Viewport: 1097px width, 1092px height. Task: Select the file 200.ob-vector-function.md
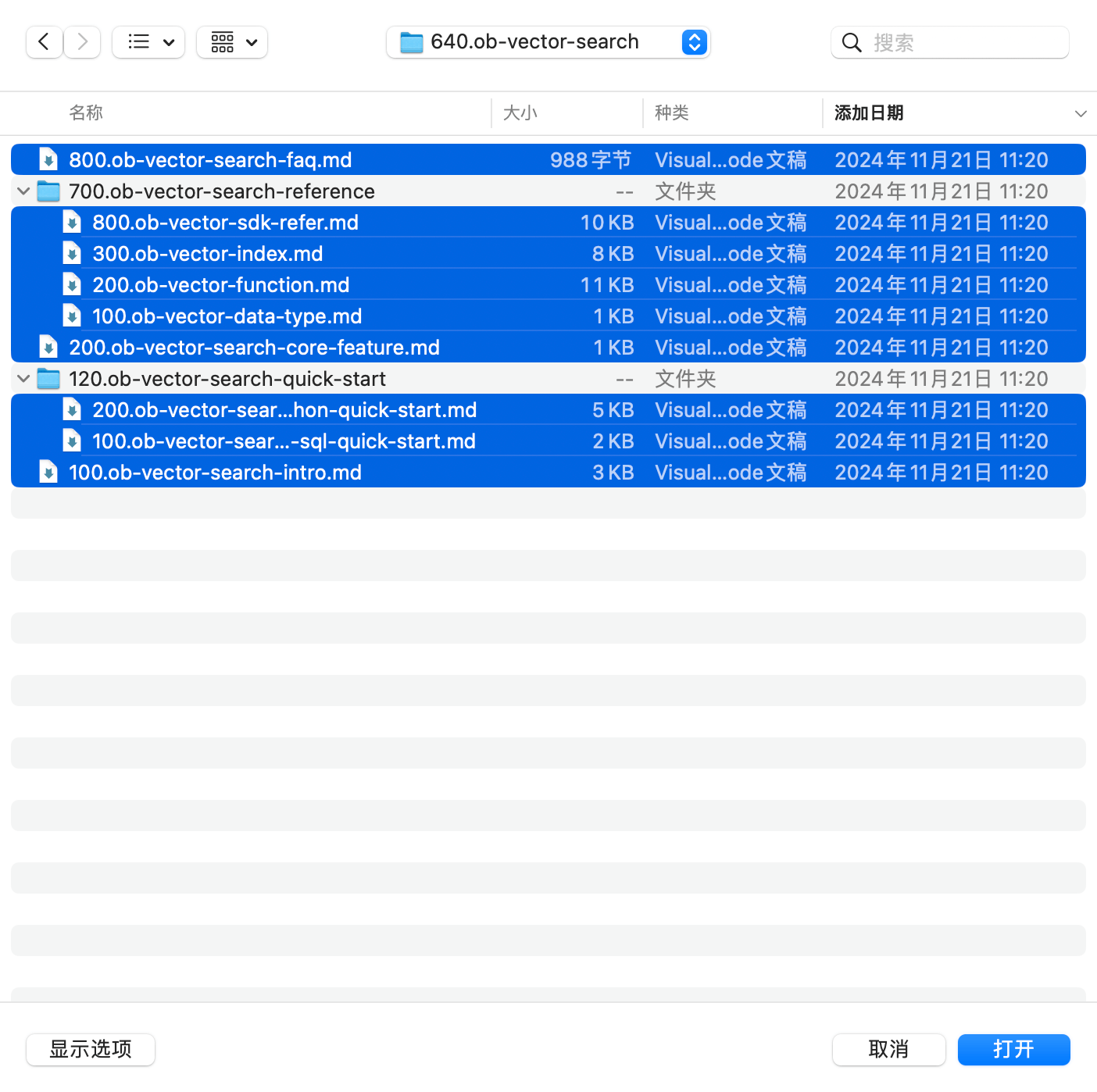coord(221,285)
